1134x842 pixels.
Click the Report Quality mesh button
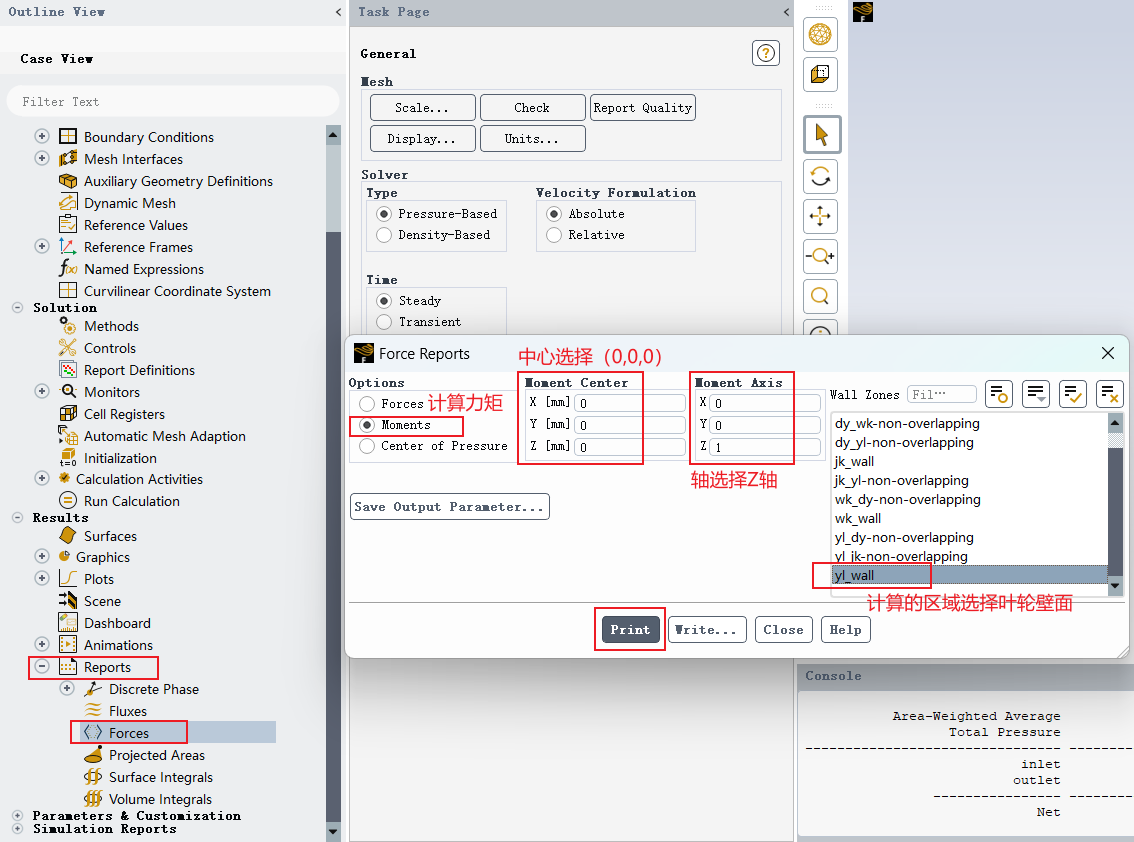pyautogui.click(x=643, y=108)
